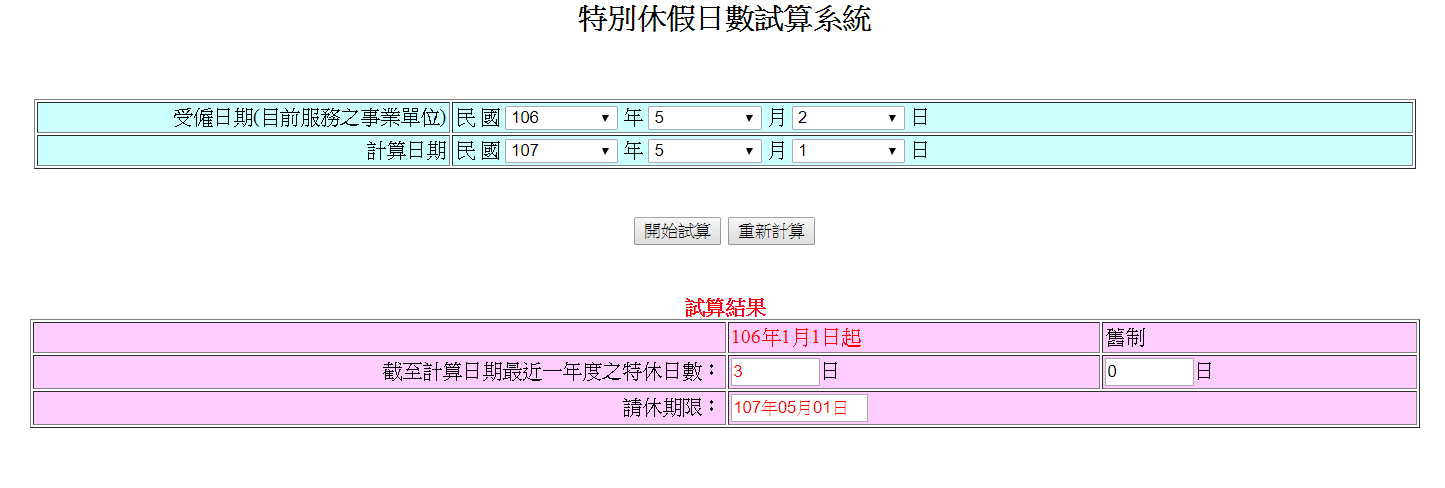
Task: Click the 106年1月1日起 column header
Action: [x=796, y=338]
